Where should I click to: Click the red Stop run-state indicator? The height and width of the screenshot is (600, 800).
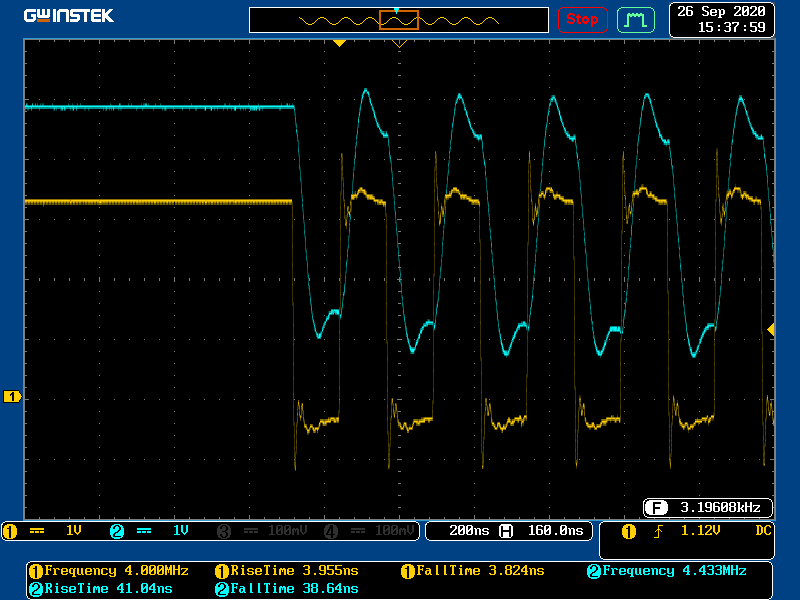pyautogui.click(x=582, y=19)
